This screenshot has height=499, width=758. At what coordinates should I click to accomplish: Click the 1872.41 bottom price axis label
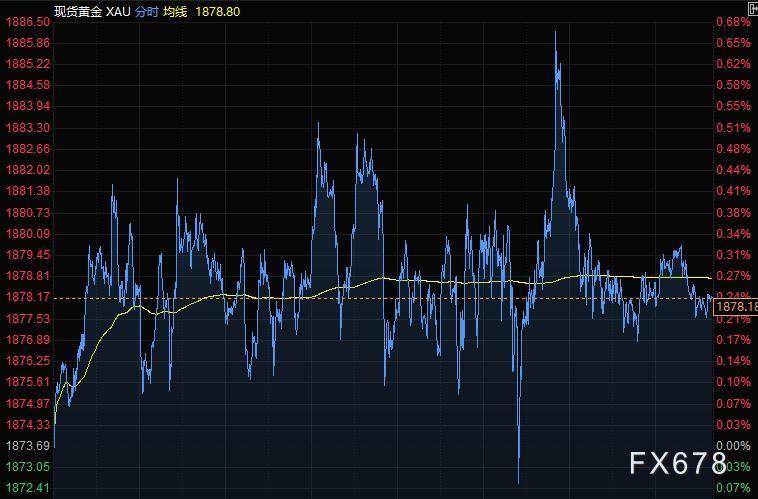coord(27,487)
